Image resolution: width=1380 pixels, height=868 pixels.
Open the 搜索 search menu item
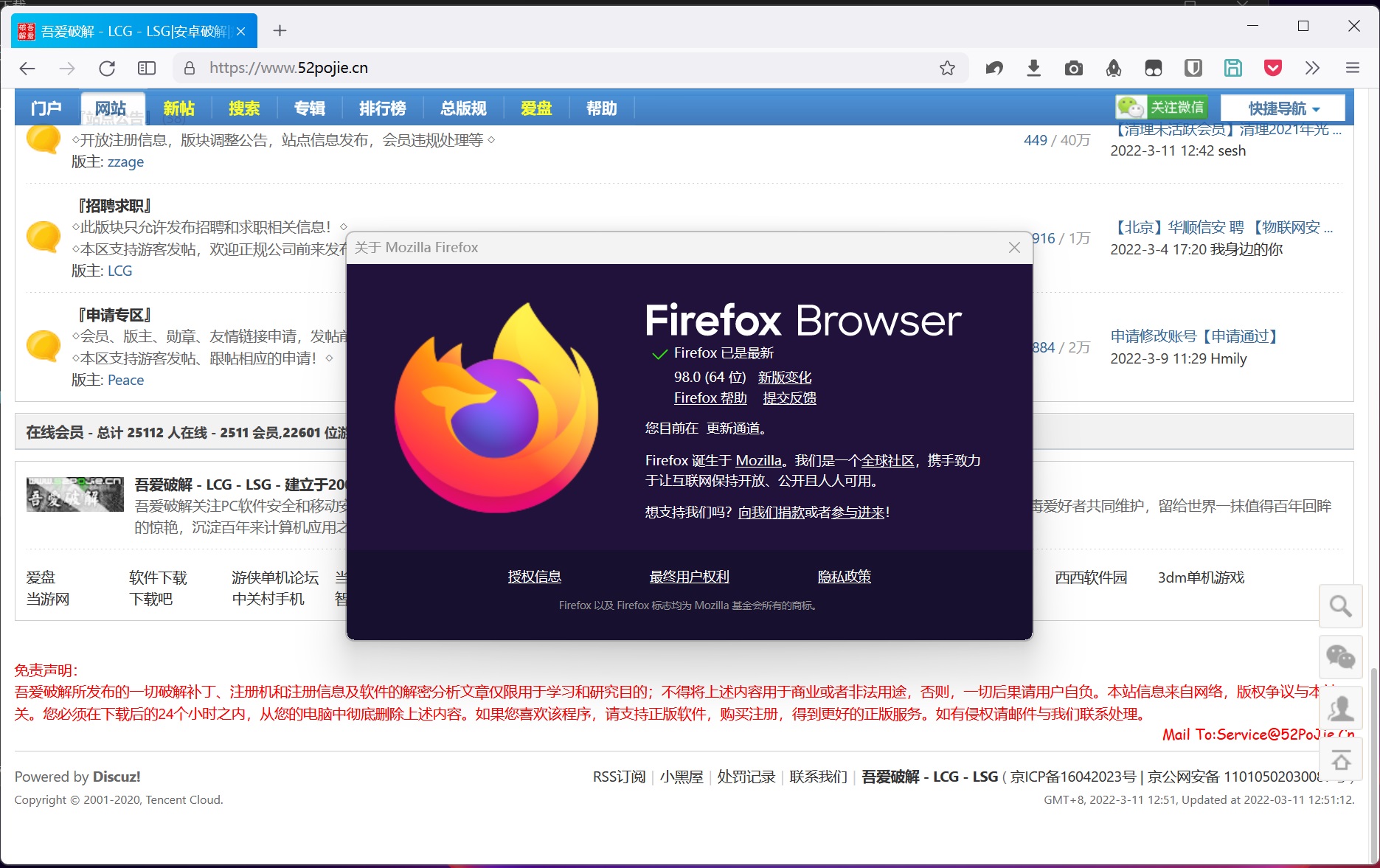click(243, 108)
